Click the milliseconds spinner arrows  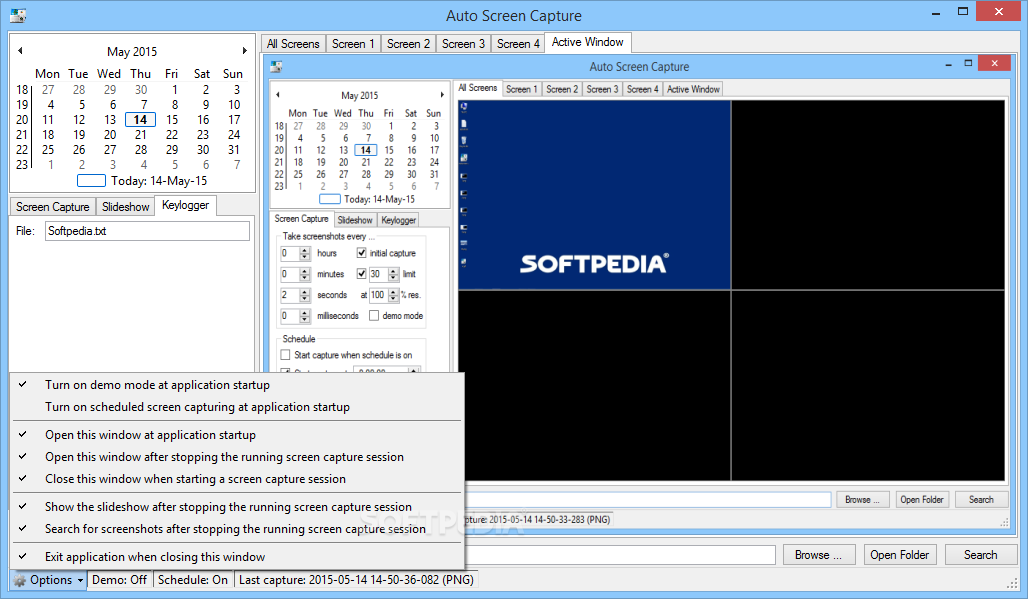[304, 317]
